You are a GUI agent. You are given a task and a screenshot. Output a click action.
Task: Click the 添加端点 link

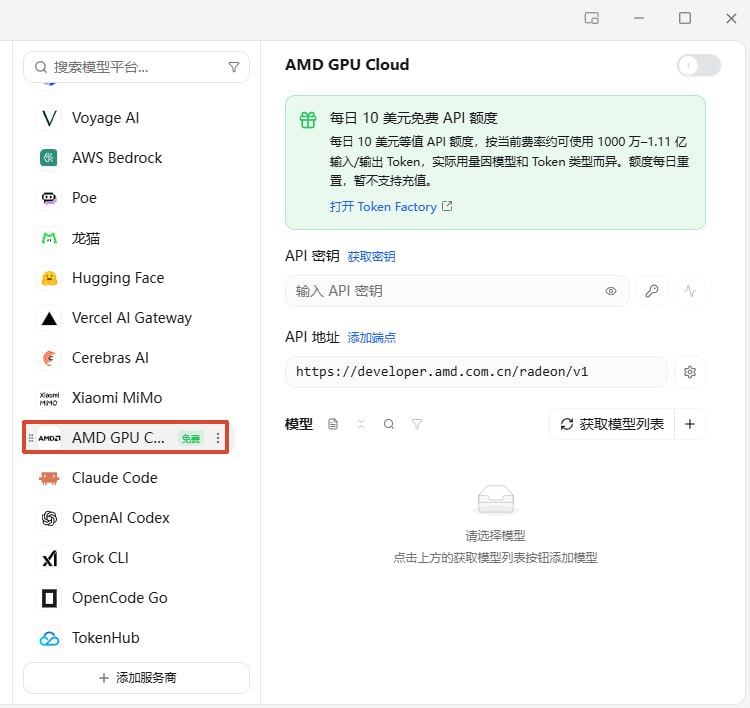pos(371,338)
